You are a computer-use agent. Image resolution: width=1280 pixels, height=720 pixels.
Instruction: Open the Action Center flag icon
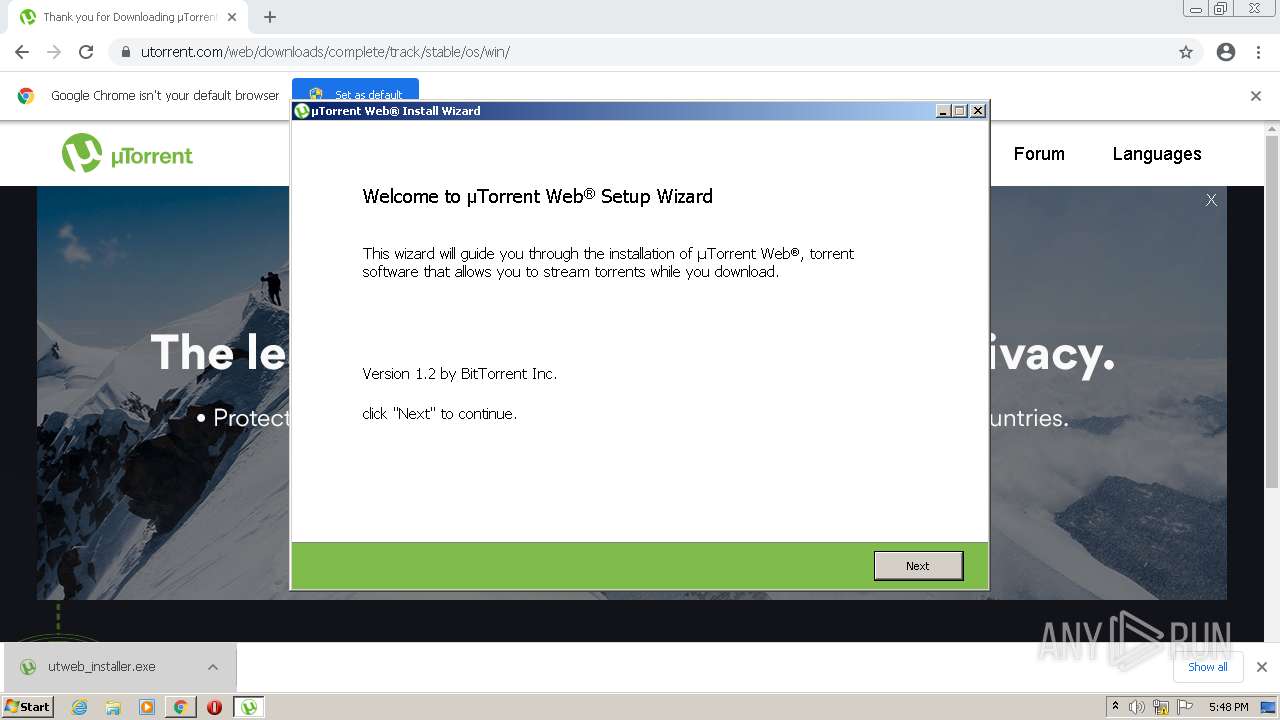[x=1185, y=707]
